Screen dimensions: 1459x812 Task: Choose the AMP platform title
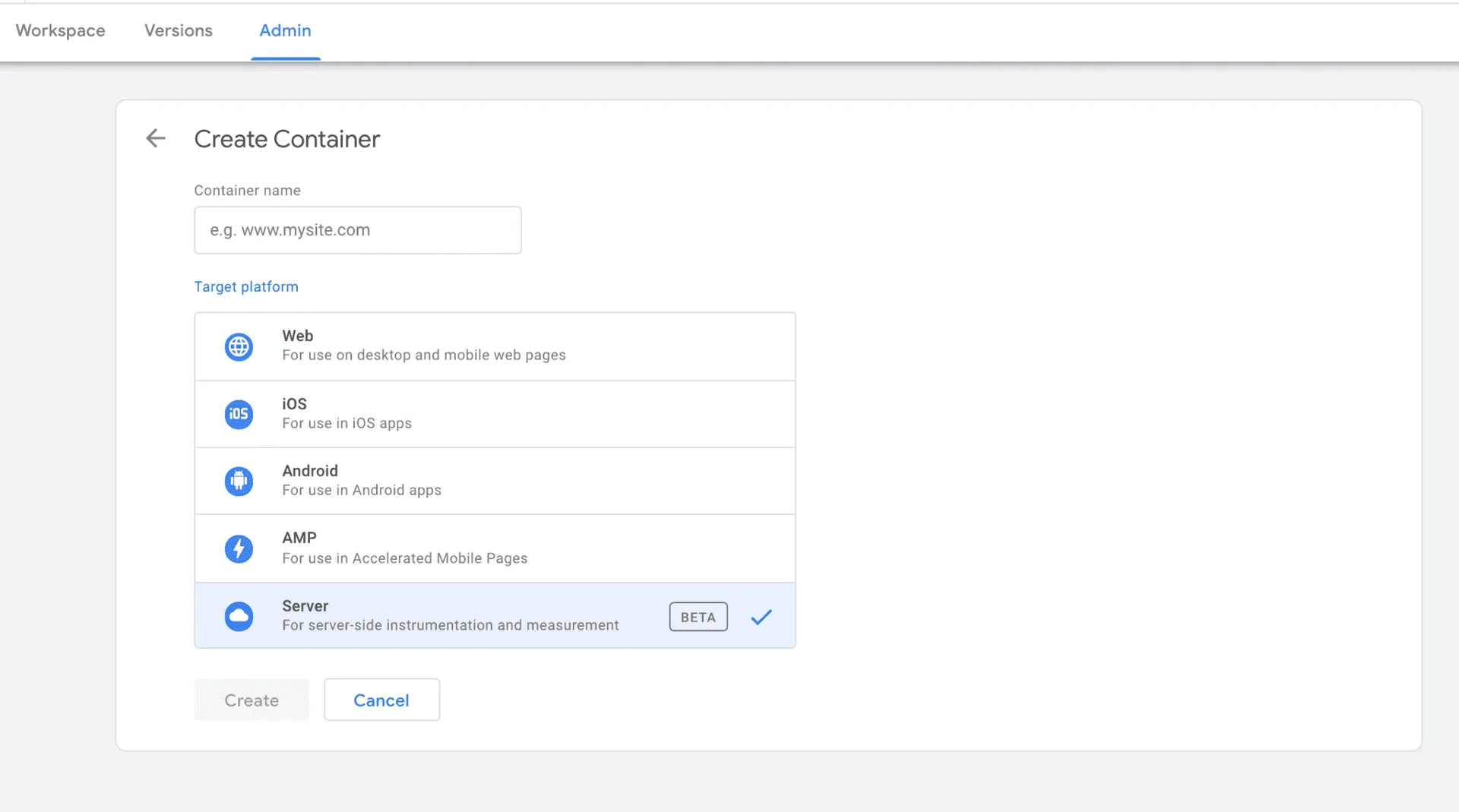(299, 538)
